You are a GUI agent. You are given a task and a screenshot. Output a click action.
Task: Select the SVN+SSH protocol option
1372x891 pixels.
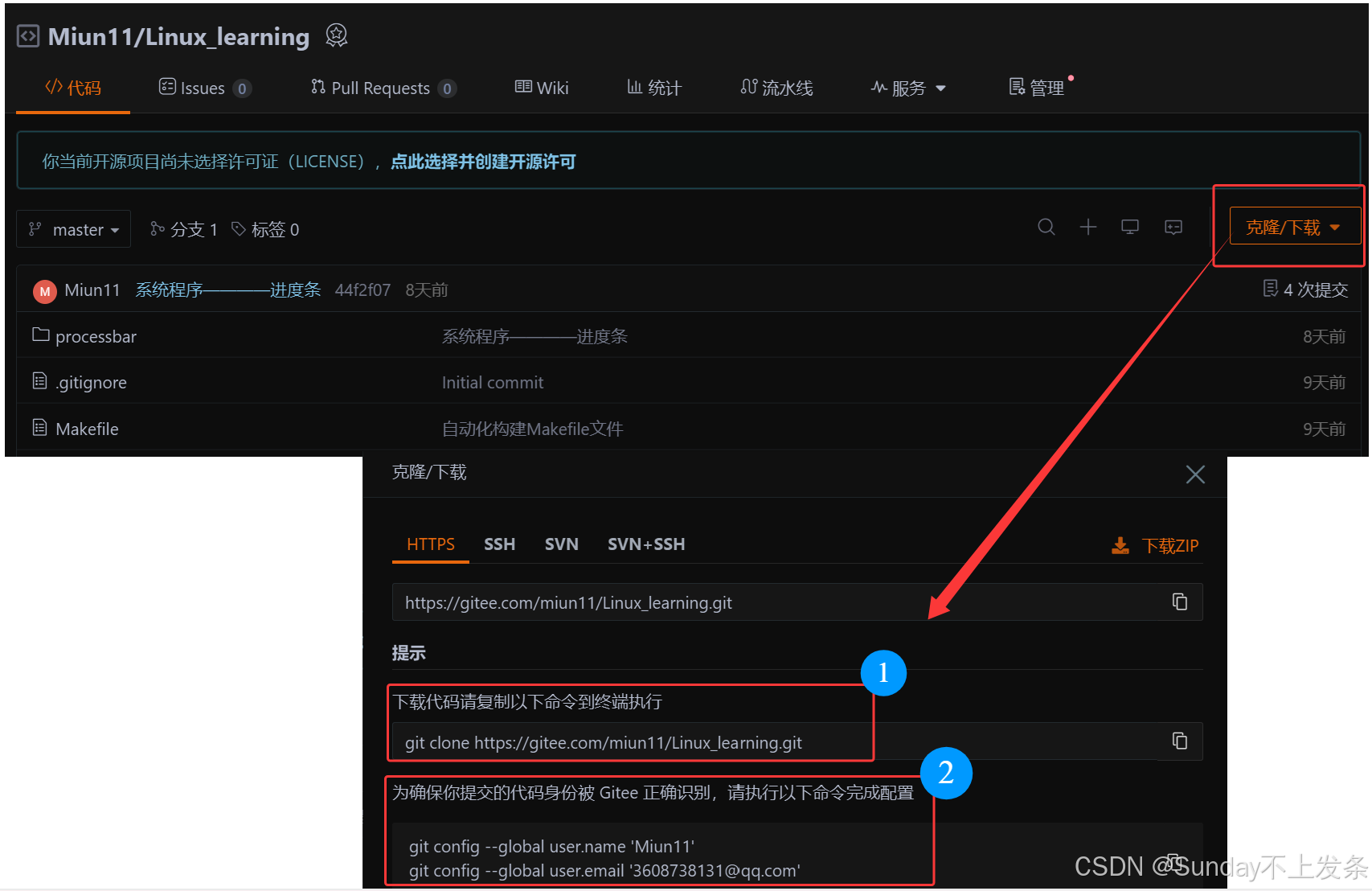click(x=646, y=544)
